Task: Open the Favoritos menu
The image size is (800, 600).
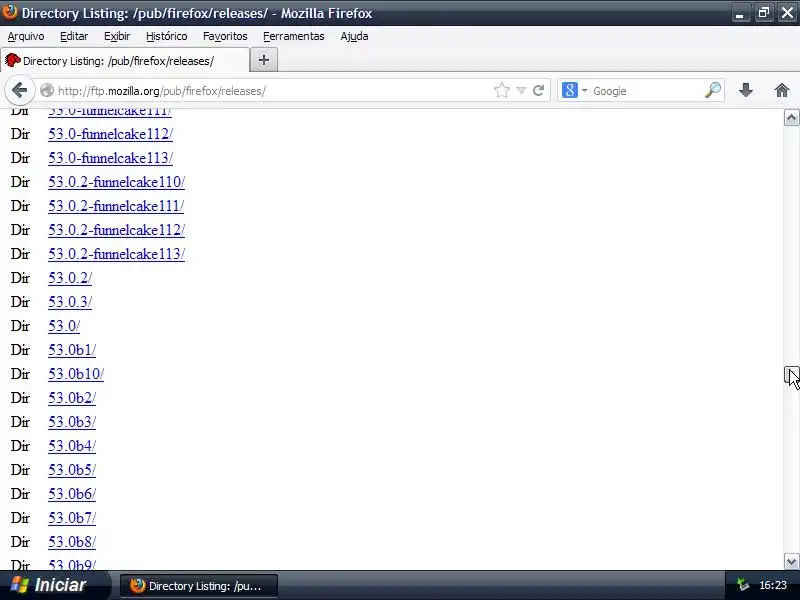Action: [225, 36]
